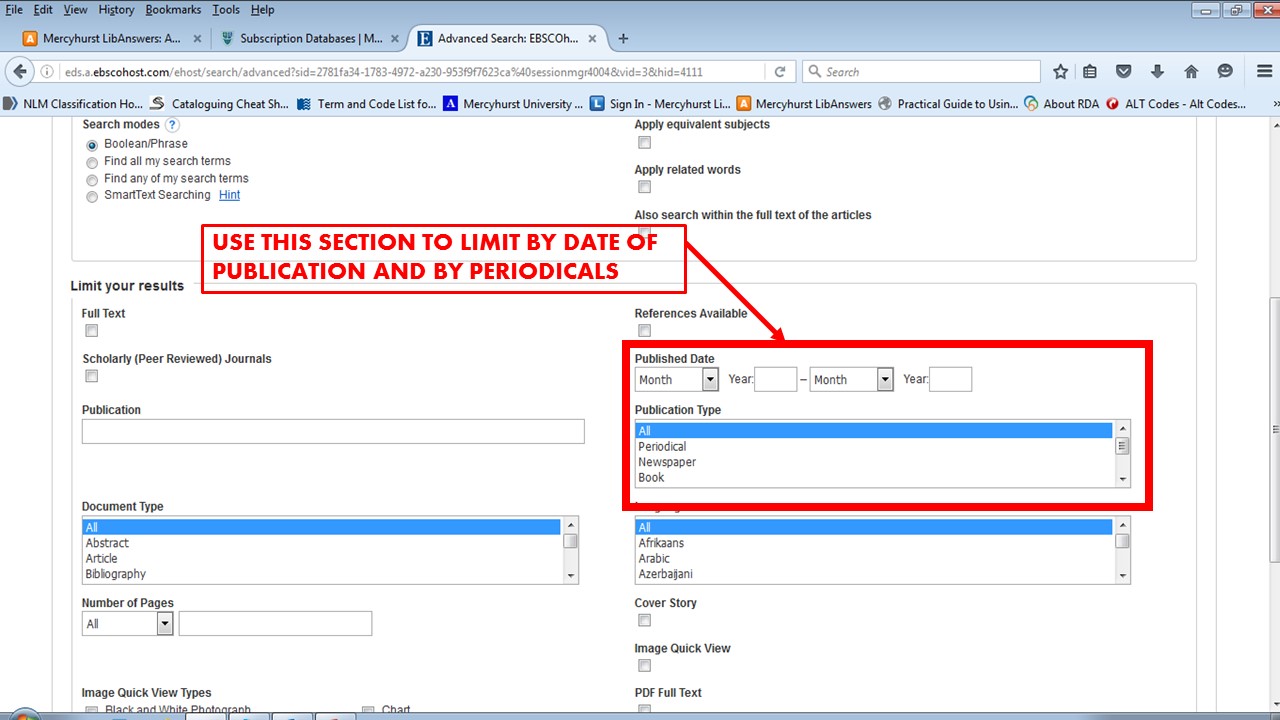Click the browser back arrow button

pos(20,72)
